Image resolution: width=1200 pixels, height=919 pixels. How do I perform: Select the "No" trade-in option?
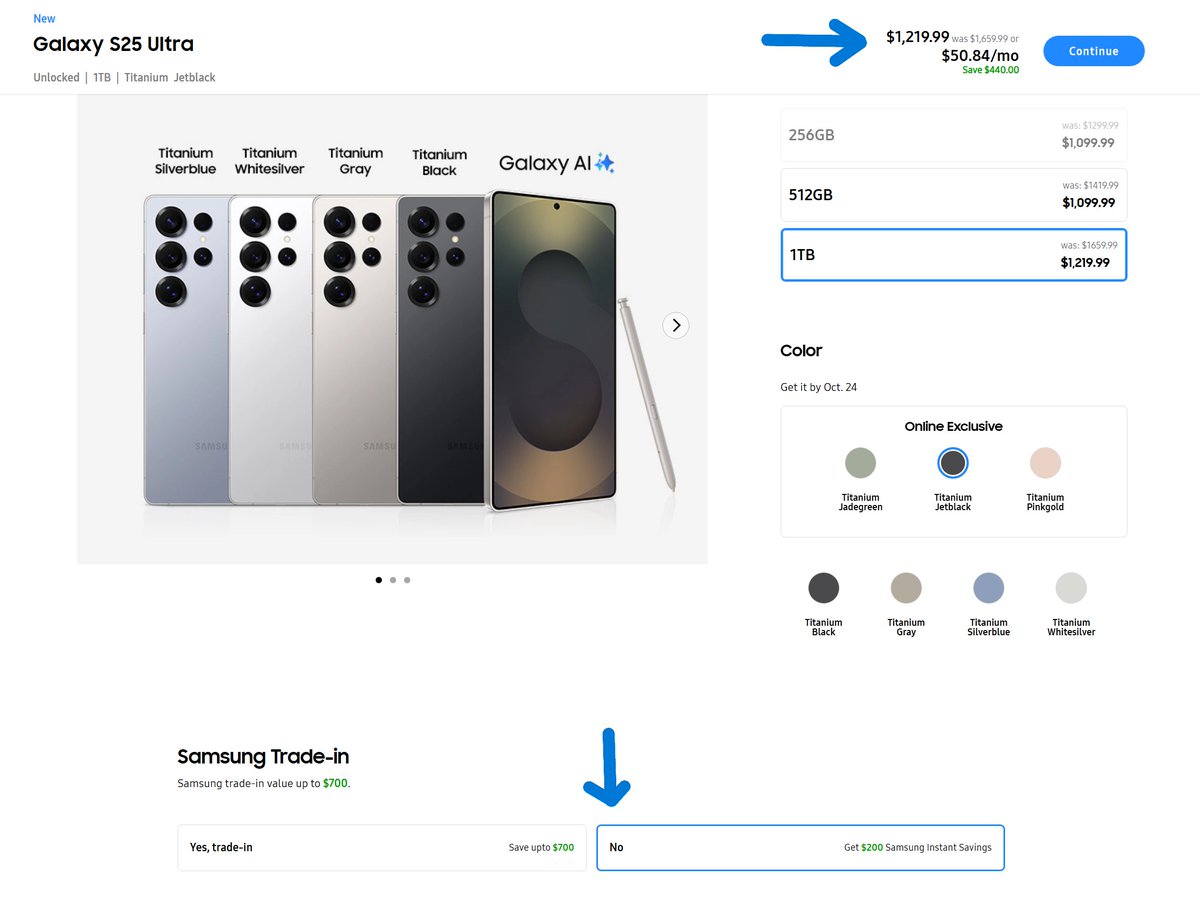tap(800, 847)
